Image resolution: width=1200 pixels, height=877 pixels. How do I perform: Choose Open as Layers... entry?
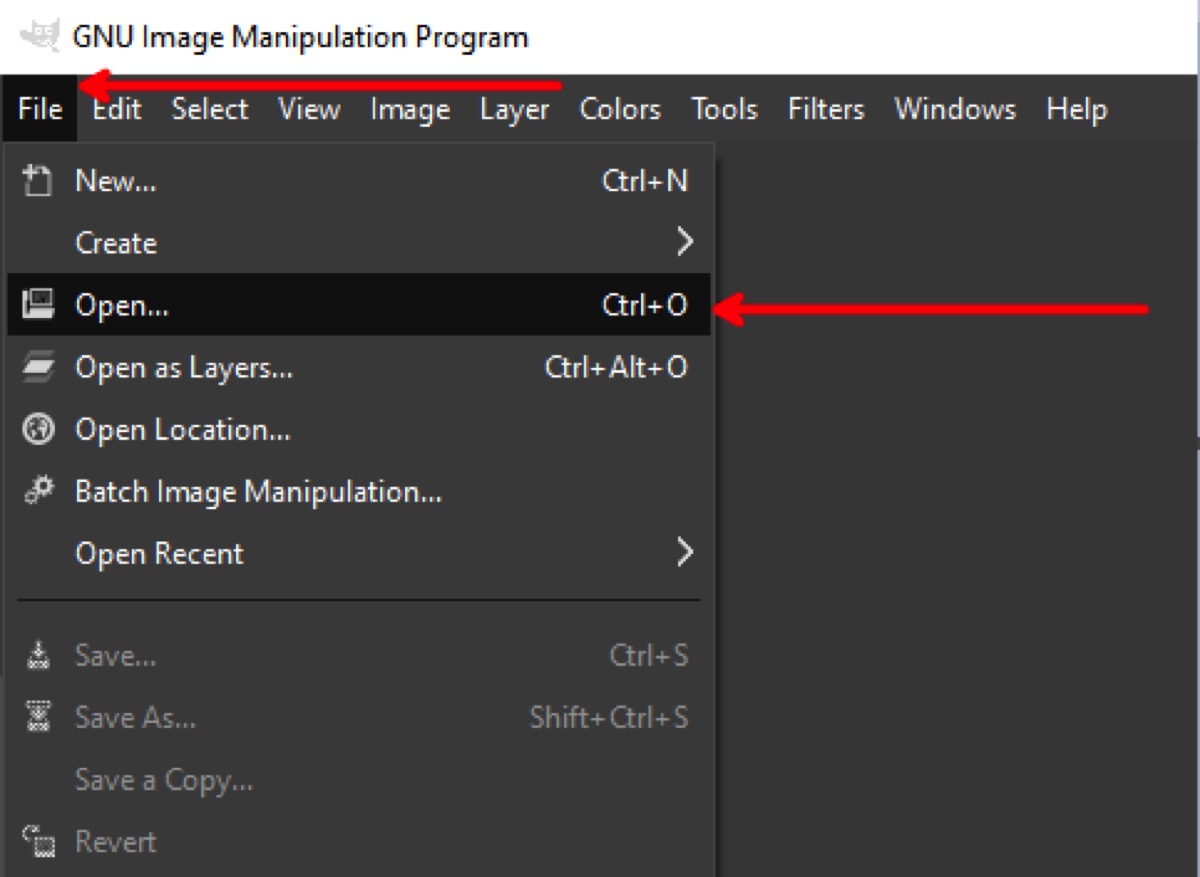pyautogui.click(x=359, y=367)
